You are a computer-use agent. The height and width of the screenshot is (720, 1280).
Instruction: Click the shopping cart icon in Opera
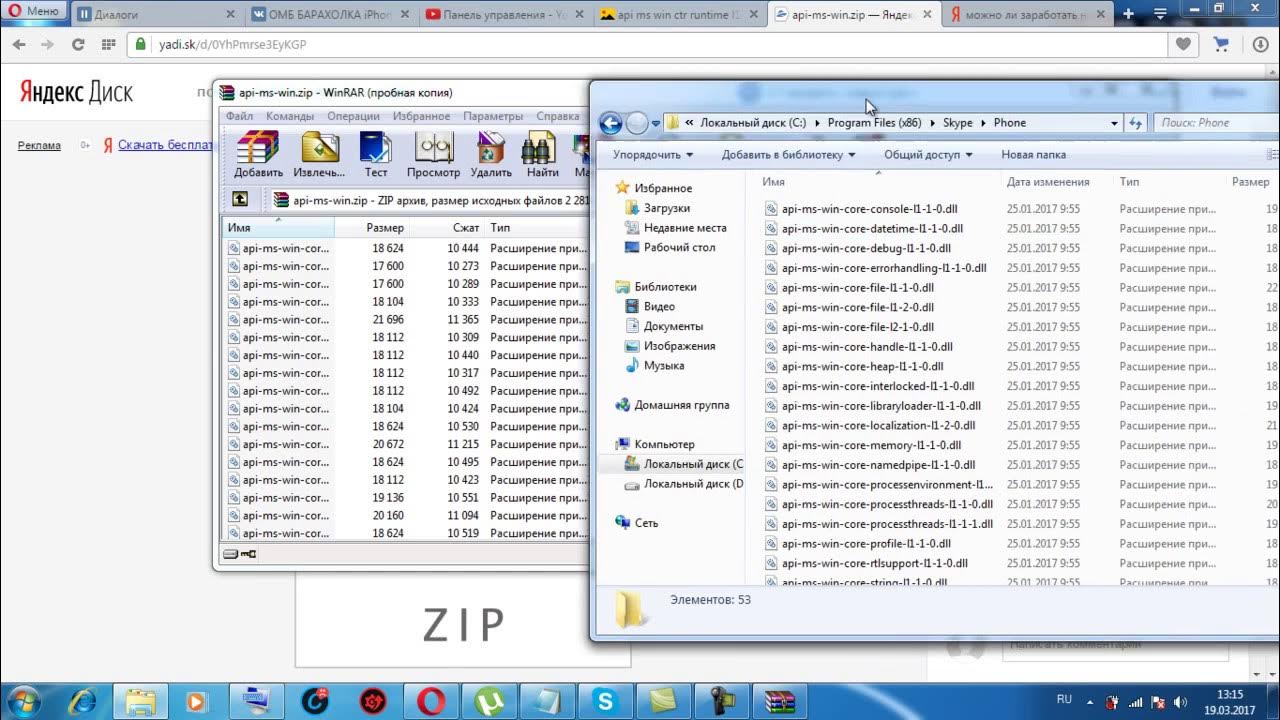1221,45
